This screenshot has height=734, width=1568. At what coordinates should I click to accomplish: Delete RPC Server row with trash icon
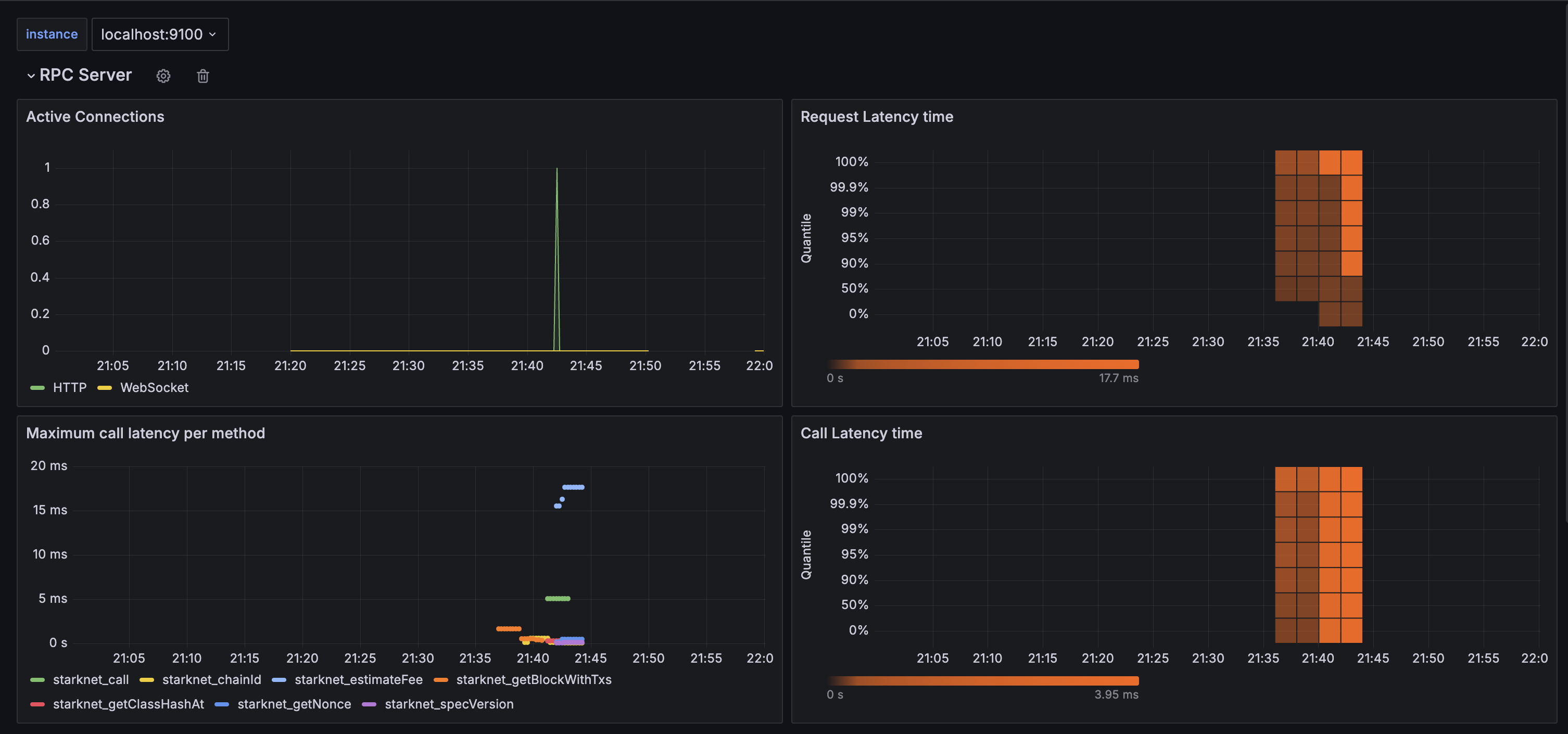click(203, 76)
